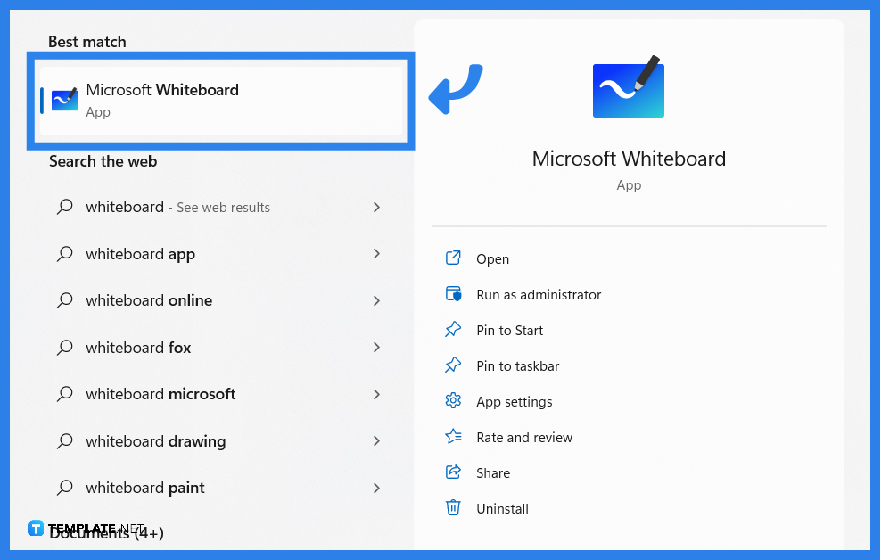Click the App settings gear icon
The image size is (880, 560).
pyautogui.click(x=453, y=401)
